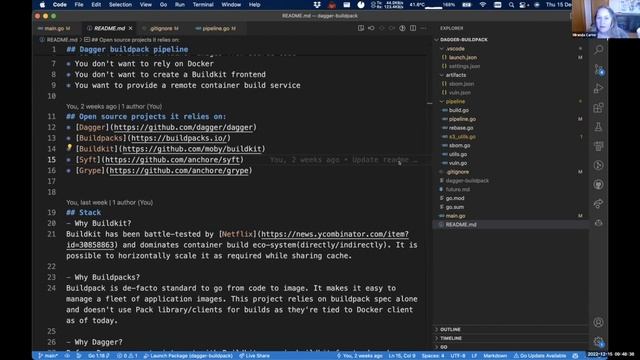Open the Search view in activity bar

click(x=598, y=50)
